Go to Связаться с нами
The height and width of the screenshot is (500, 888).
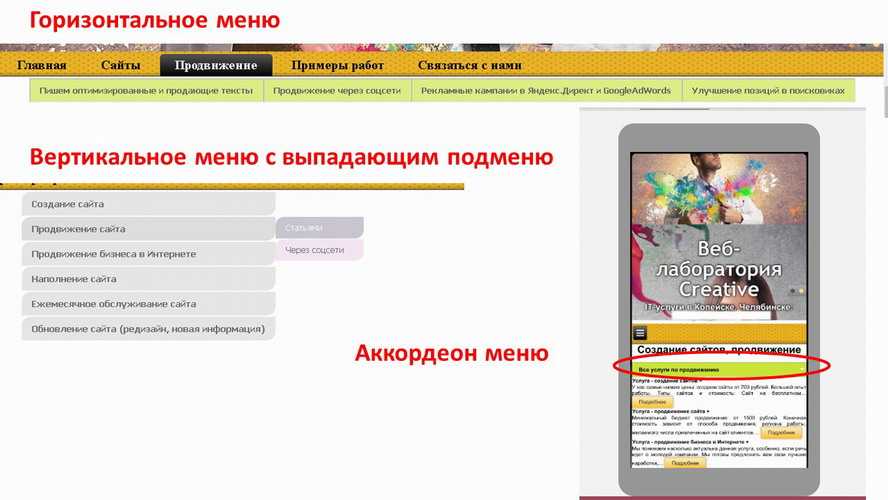(470, 66)
